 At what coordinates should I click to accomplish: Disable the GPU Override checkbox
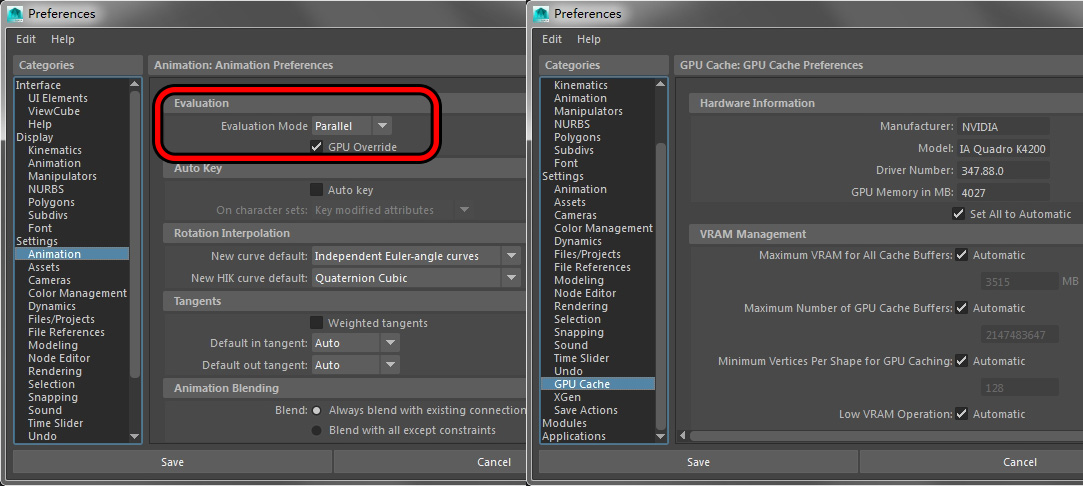(317, 147)
